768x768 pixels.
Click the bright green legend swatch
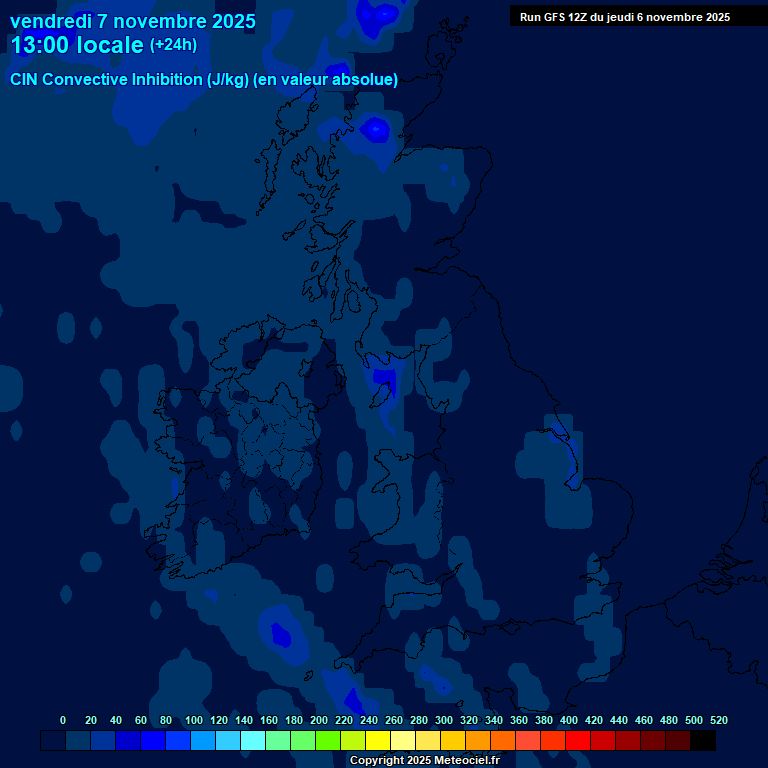click(x=328, y=740)
